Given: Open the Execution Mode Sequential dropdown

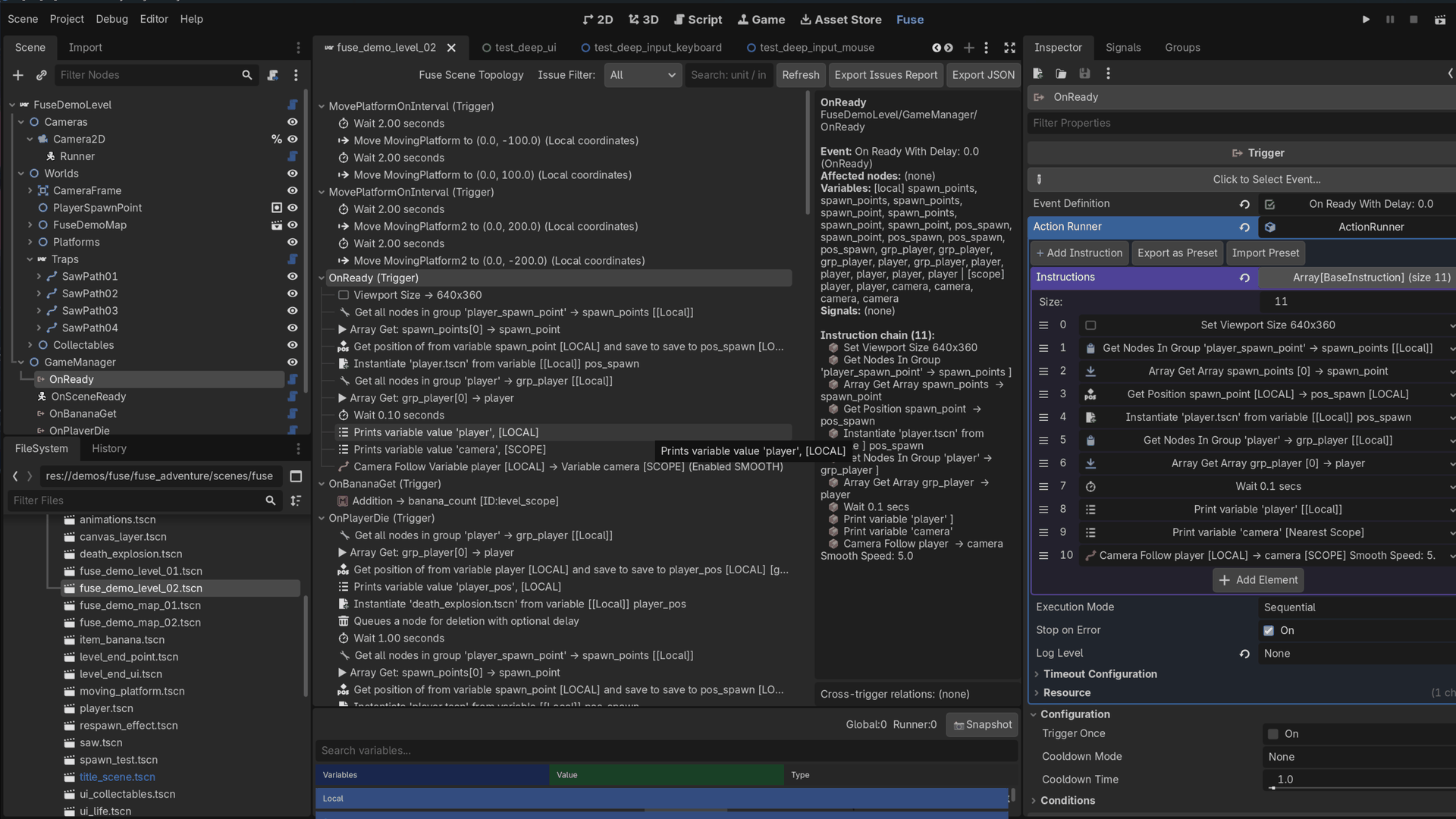Looking at the screenshot, I should (x=1357, y=607).
